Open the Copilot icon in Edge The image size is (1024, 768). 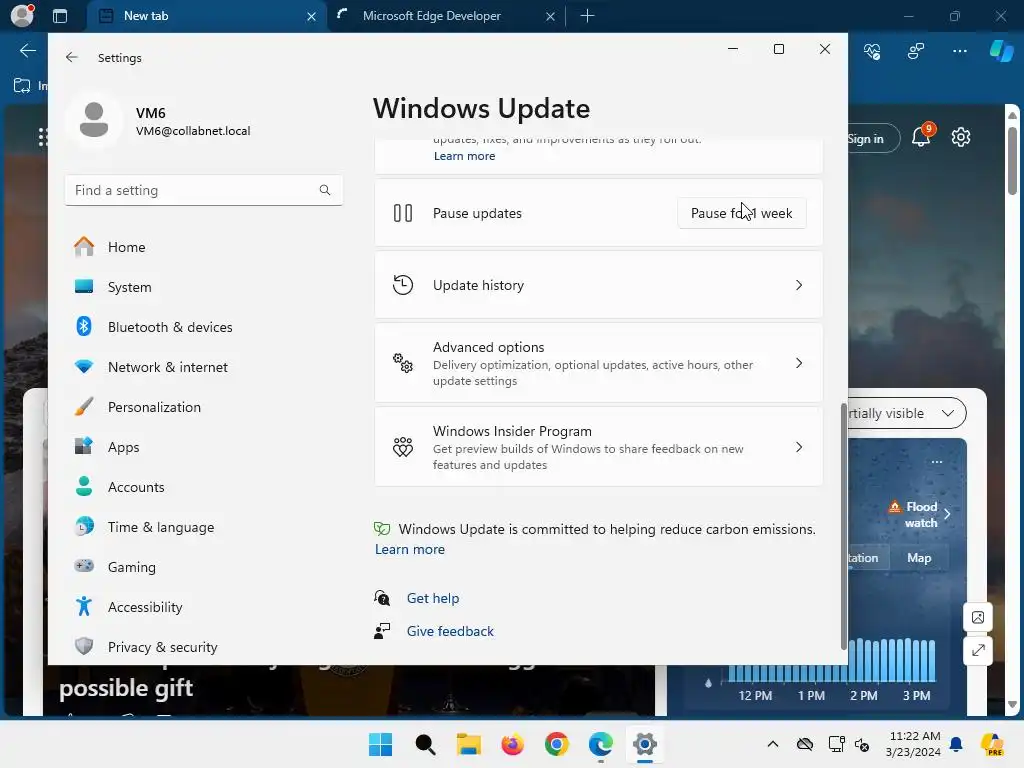pos(1001,51)
